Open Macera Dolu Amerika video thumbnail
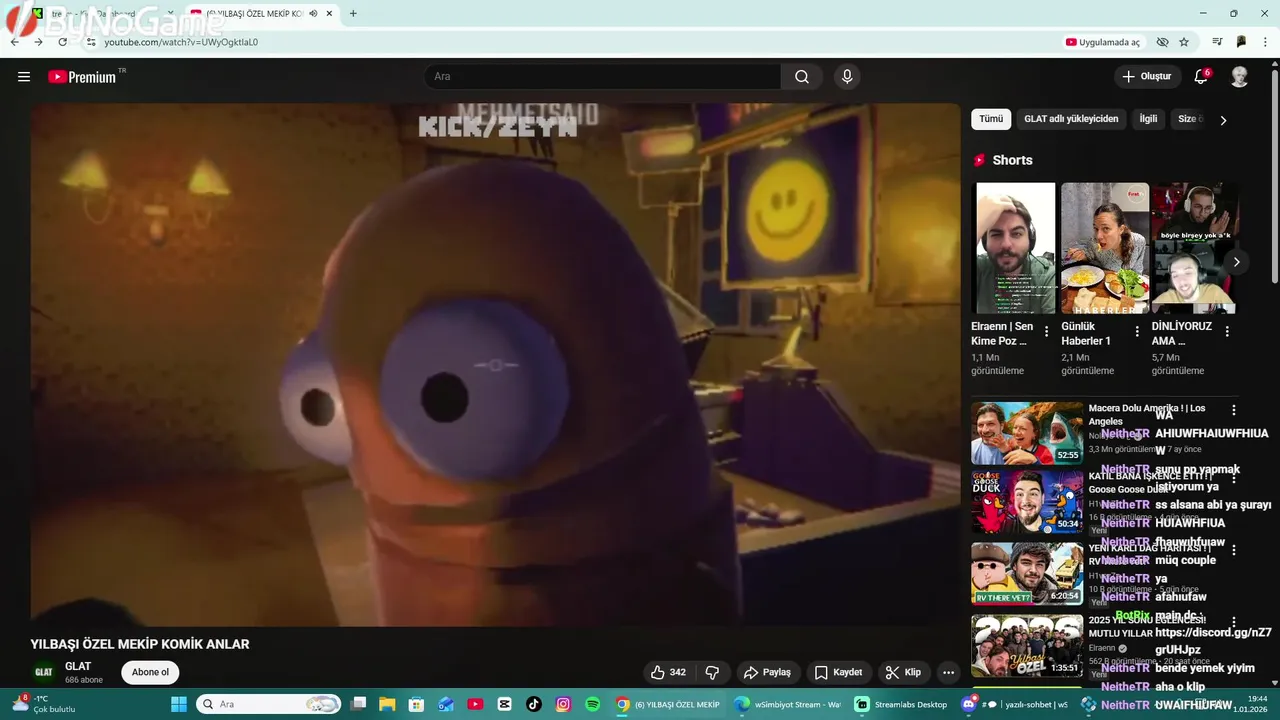The width and height of the screenshot is (1280, 720). tap(1027, 433)
